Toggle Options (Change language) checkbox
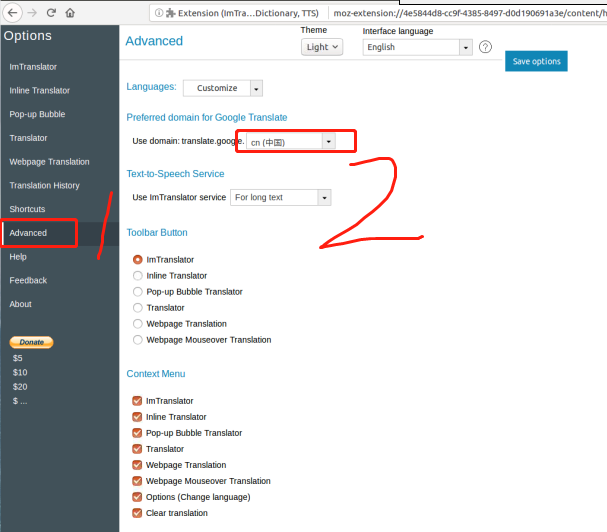Screen dimensions: 607x532 [x=137, y=497]
